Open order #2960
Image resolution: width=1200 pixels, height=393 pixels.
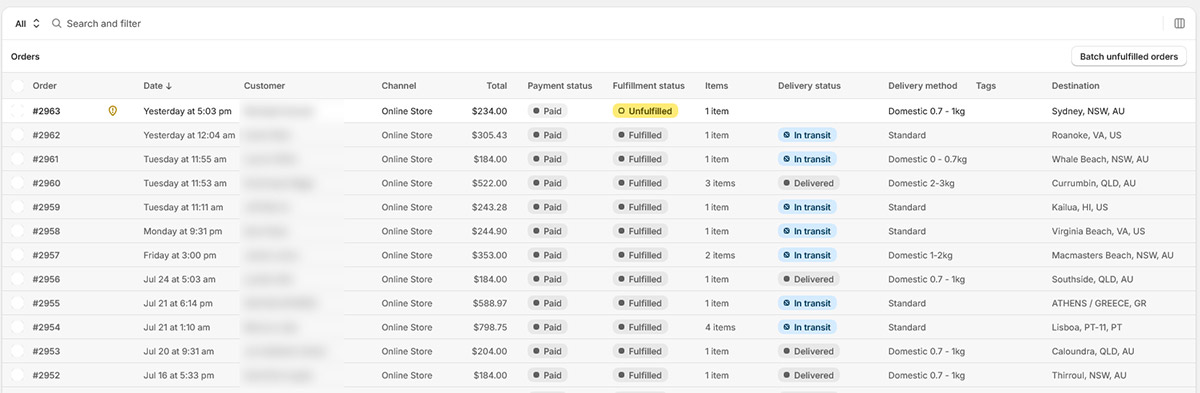46,183
